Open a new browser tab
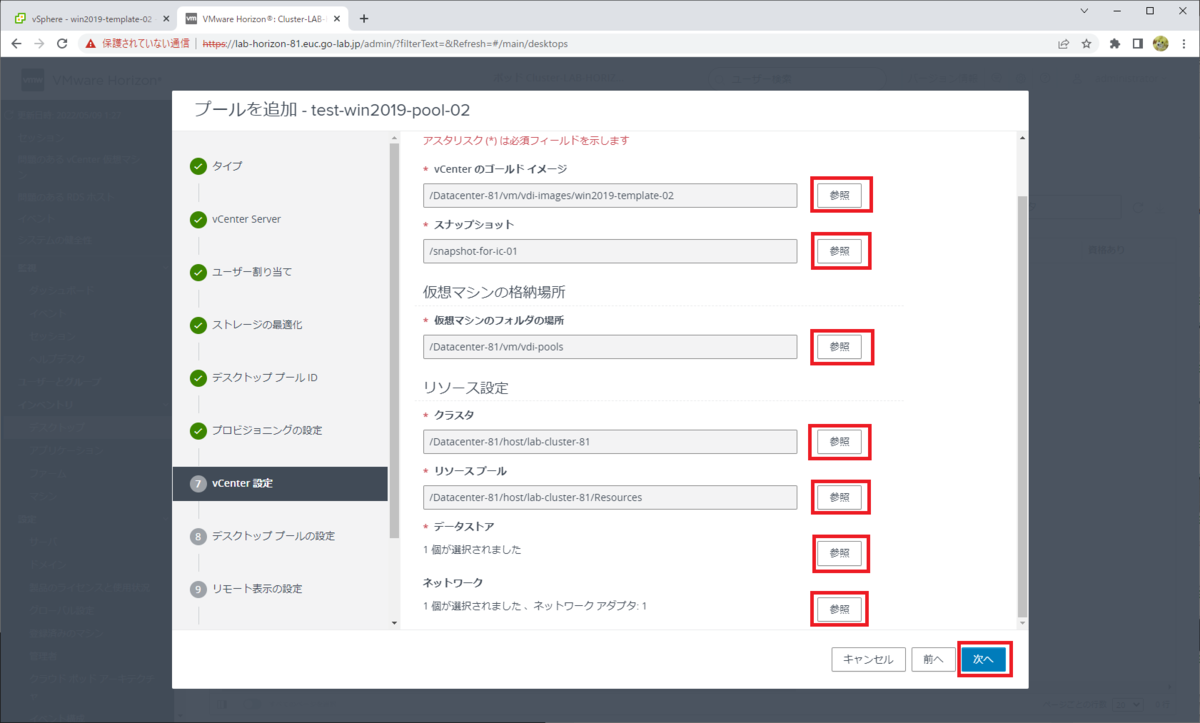Screen dimensions: 1200x723 (364, 18)
